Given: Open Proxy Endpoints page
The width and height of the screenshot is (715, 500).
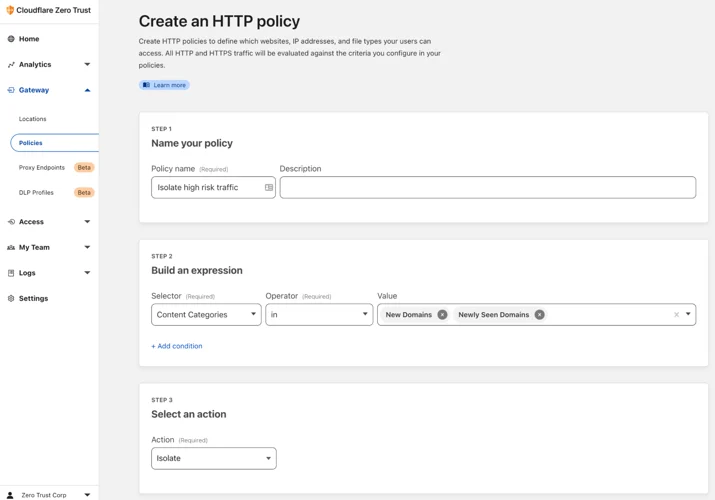Looking at the screenshot, I should tap(41, 168).
